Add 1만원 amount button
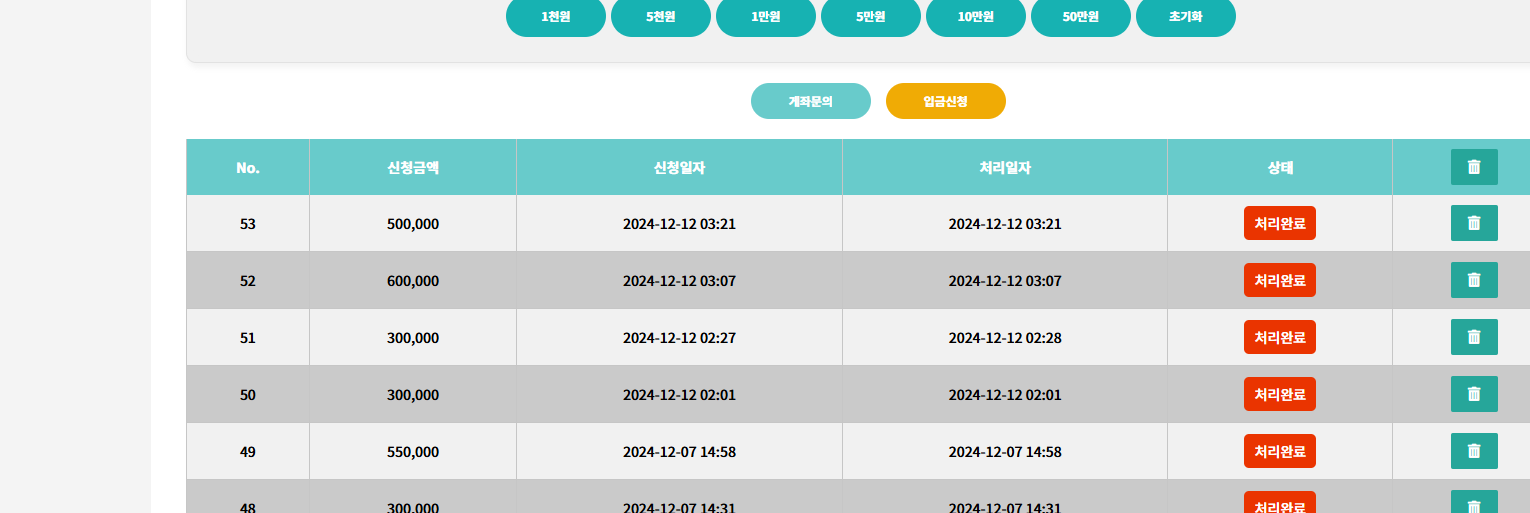1530x513 pixels. click(766, 17)
